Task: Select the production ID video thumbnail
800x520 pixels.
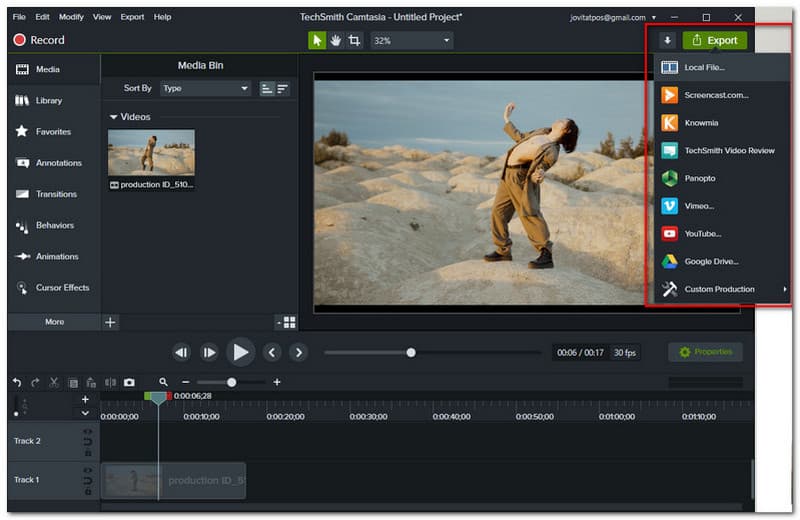Action: [151, 152]
